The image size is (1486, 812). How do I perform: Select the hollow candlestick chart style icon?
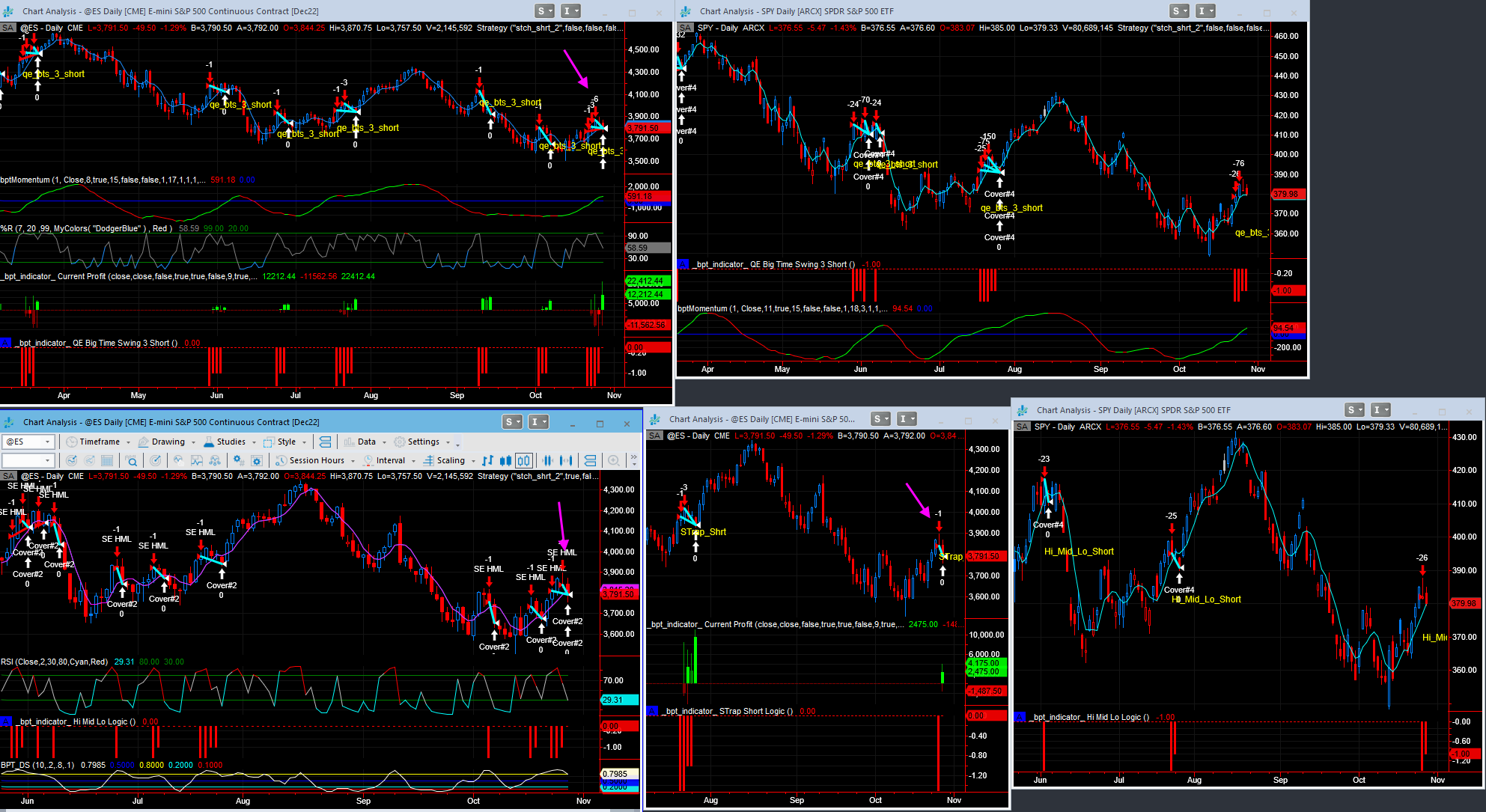524,460
